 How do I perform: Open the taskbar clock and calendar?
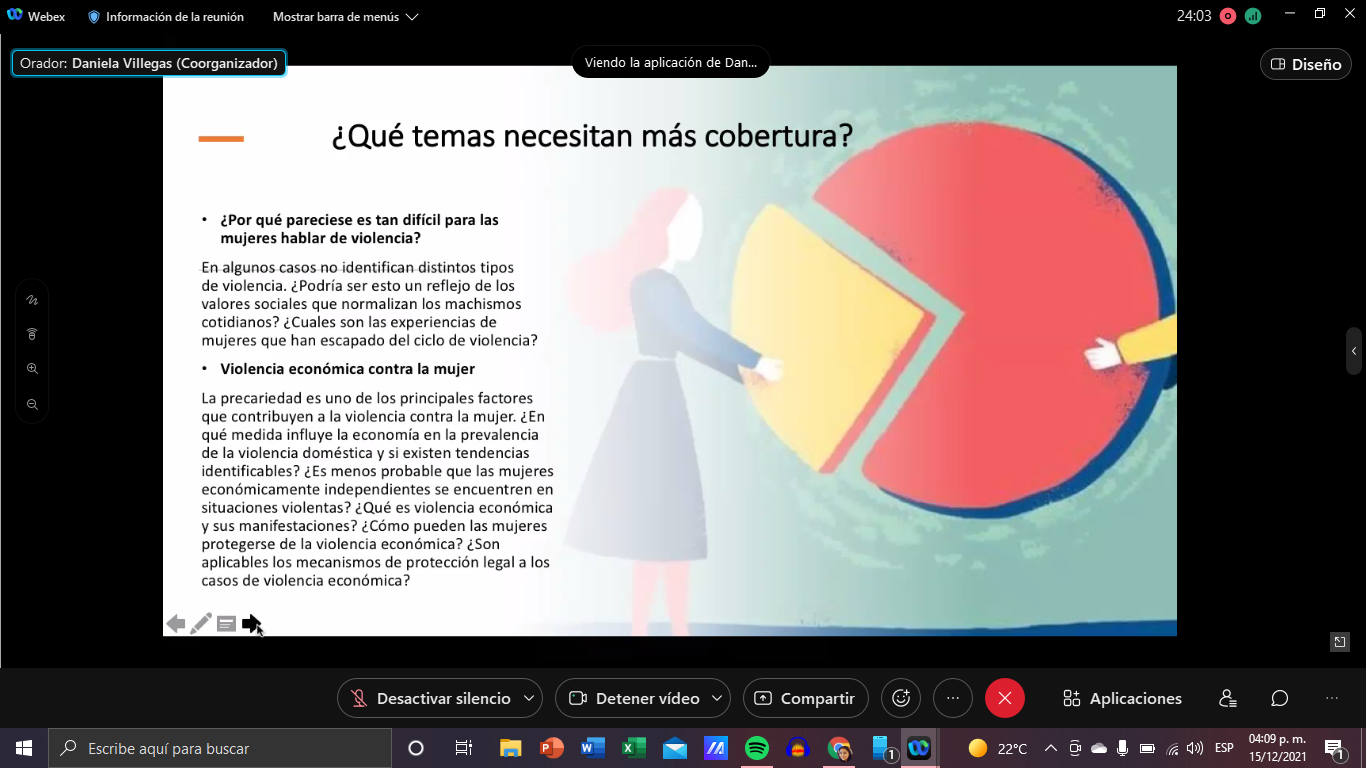(1277, 748)
